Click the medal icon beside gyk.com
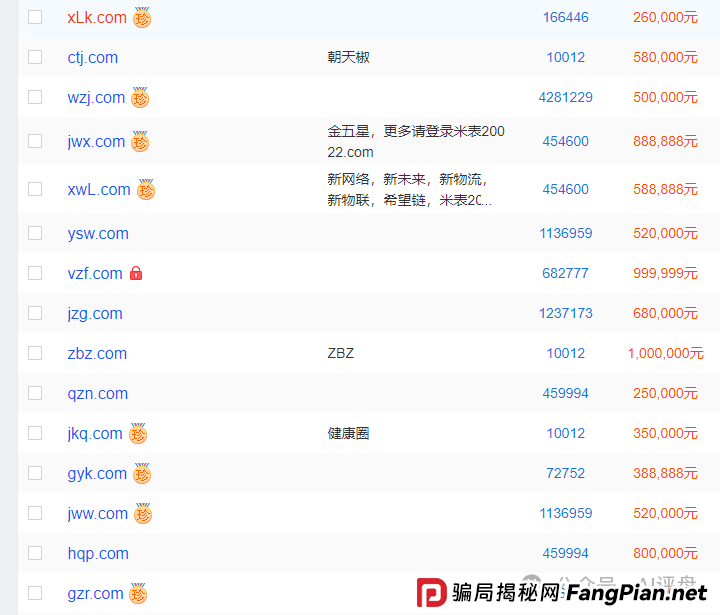 pos(142,474)
